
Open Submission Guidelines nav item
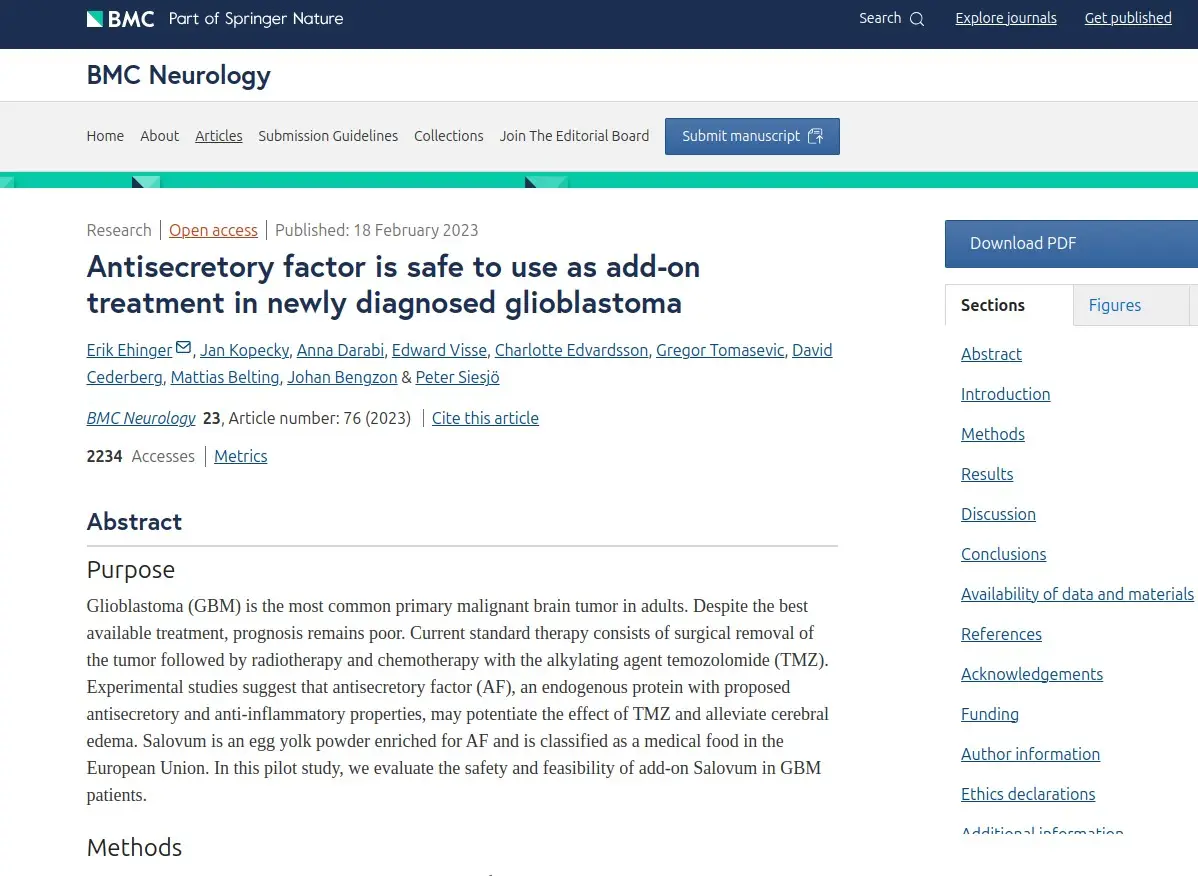coord(328,136)
